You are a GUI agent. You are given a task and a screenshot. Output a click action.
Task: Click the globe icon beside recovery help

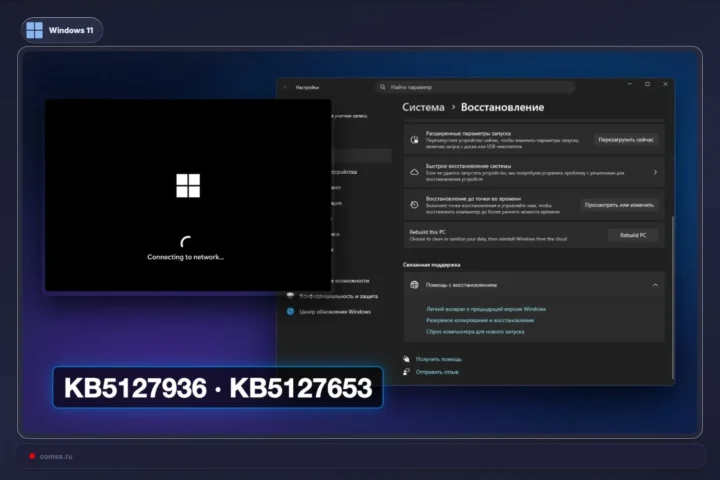414,285
